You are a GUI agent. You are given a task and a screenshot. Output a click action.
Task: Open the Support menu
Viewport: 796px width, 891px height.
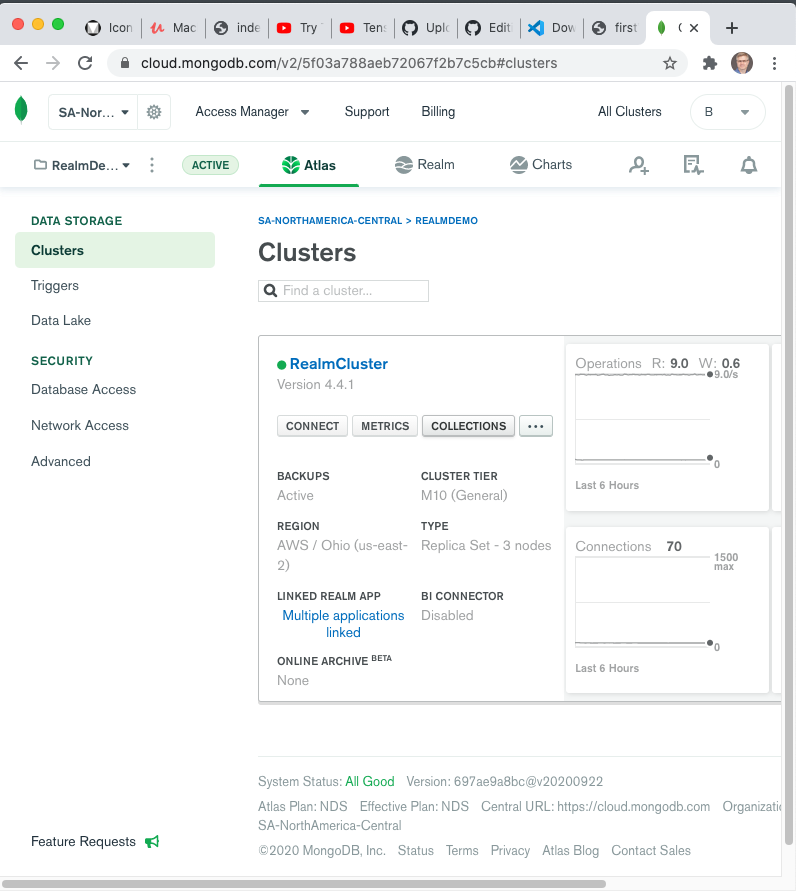tap(367, 112)
